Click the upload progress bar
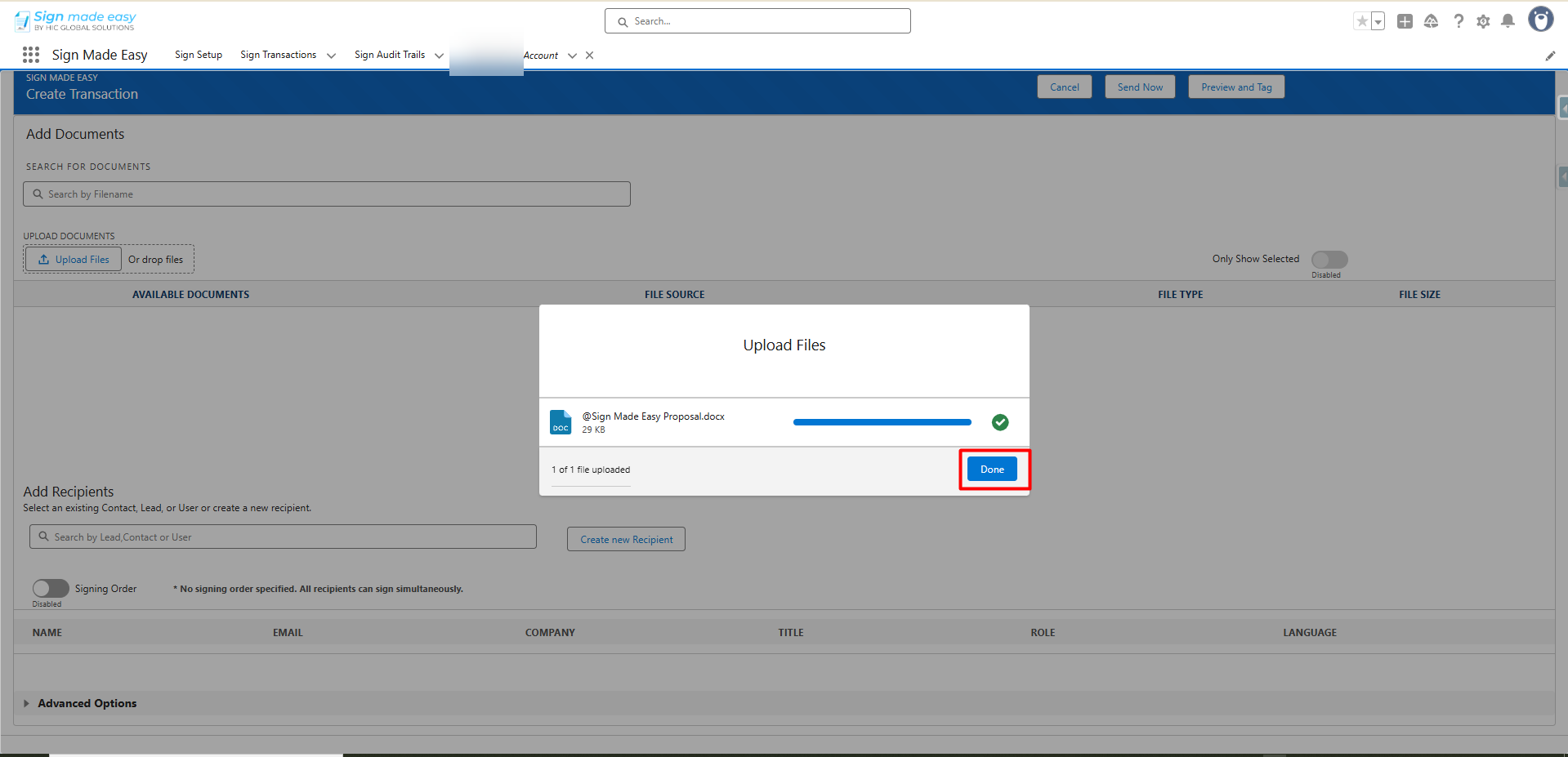The height and width of the screenshot is (757, 1568). [x=882, y=422]
